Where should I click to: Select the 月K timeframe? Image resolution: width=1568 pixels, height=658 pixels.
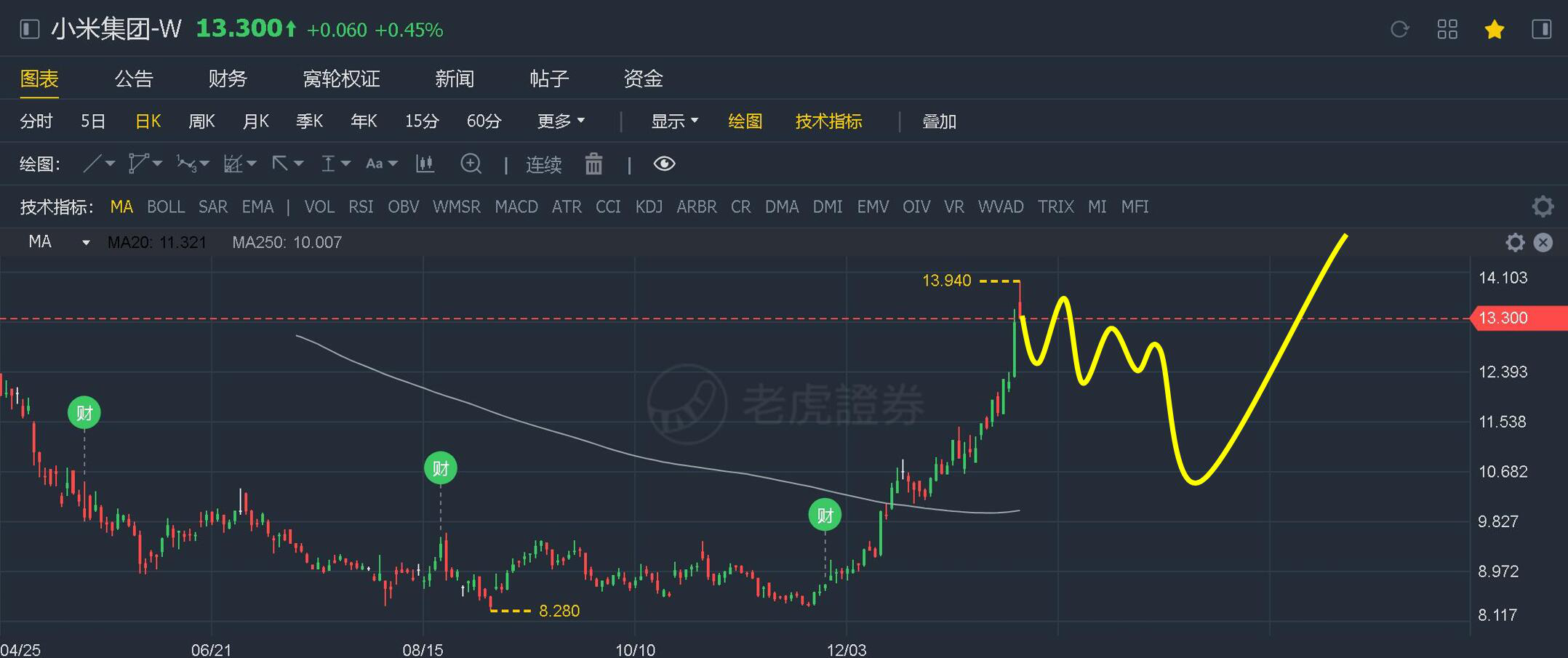tap(255, 121)
